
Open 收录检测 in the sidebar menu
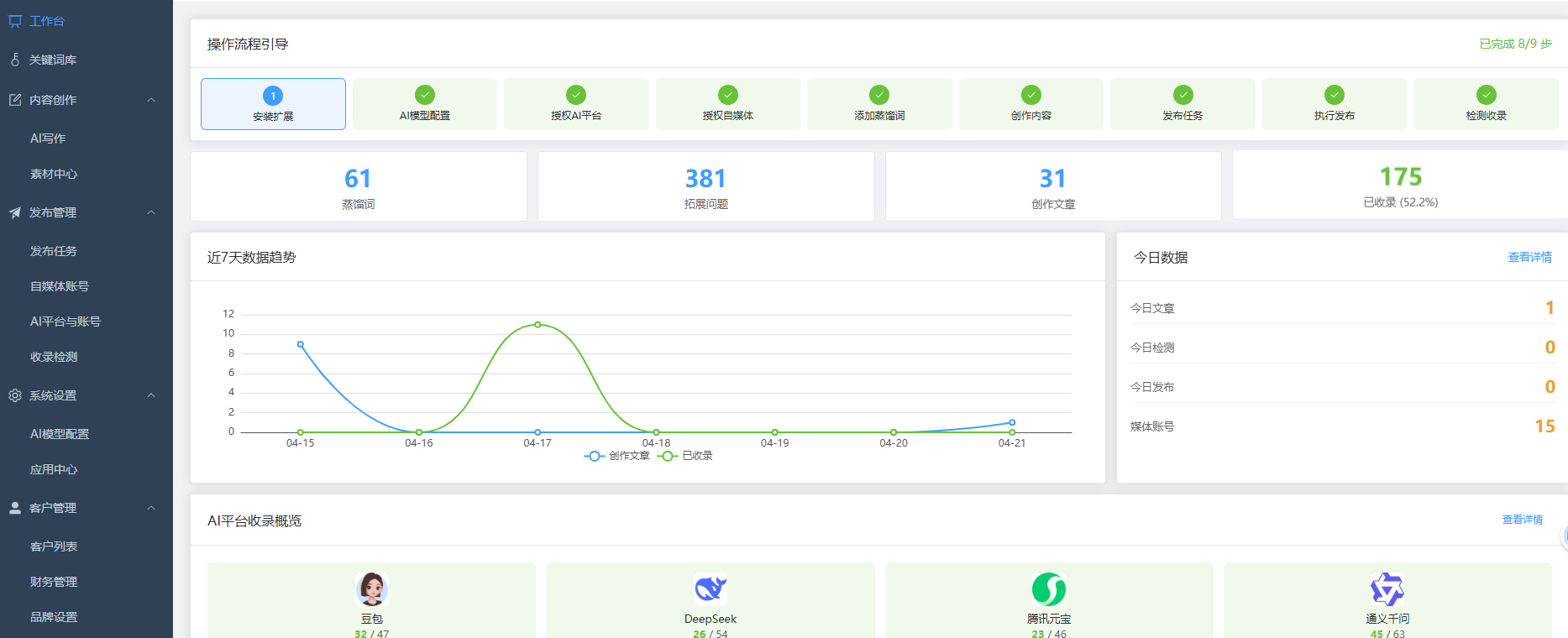(x=54, y=357)
